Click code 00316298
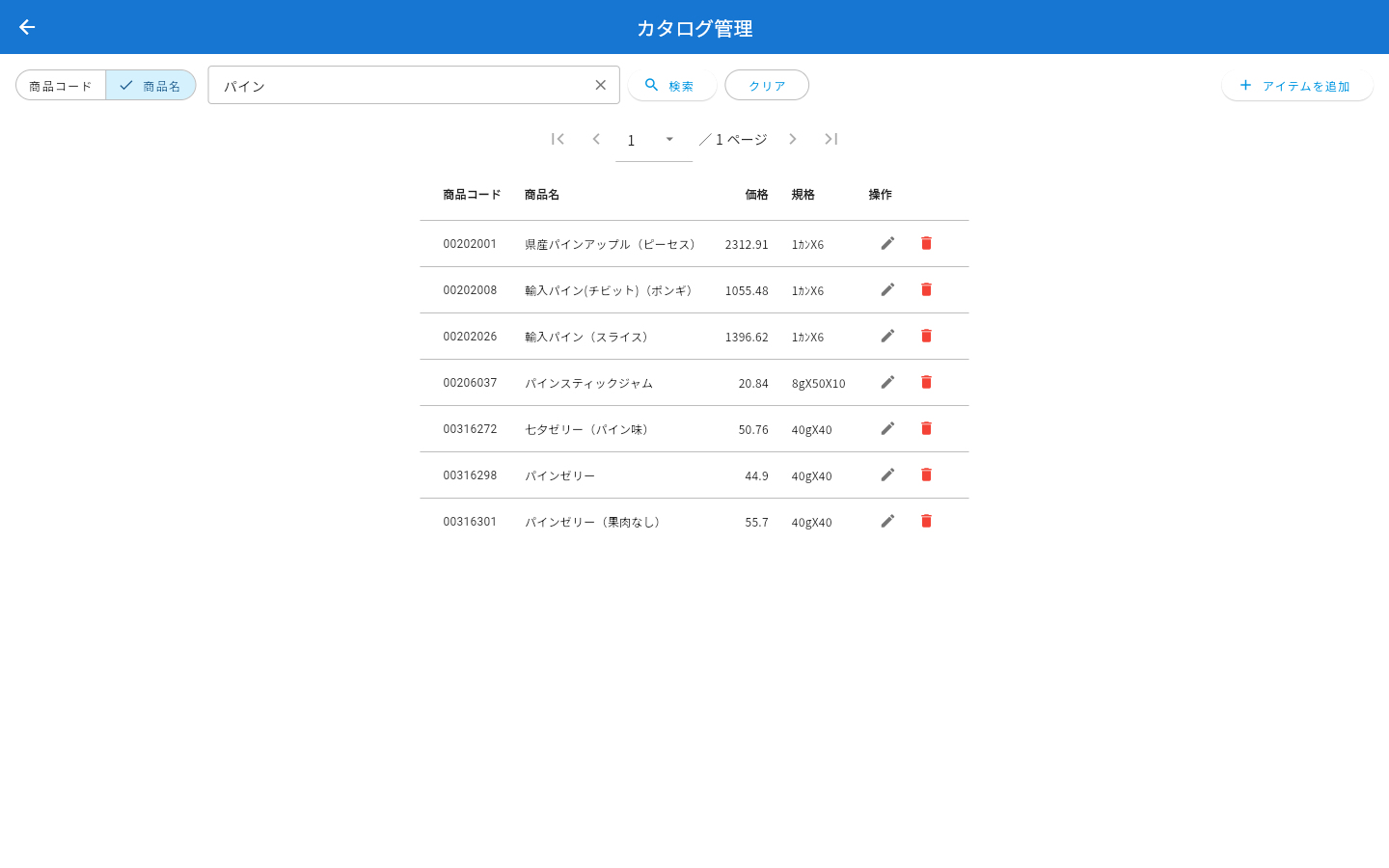Image resolution: width=1389 pixels, height=868 pixels. click(x=470, y=475)
